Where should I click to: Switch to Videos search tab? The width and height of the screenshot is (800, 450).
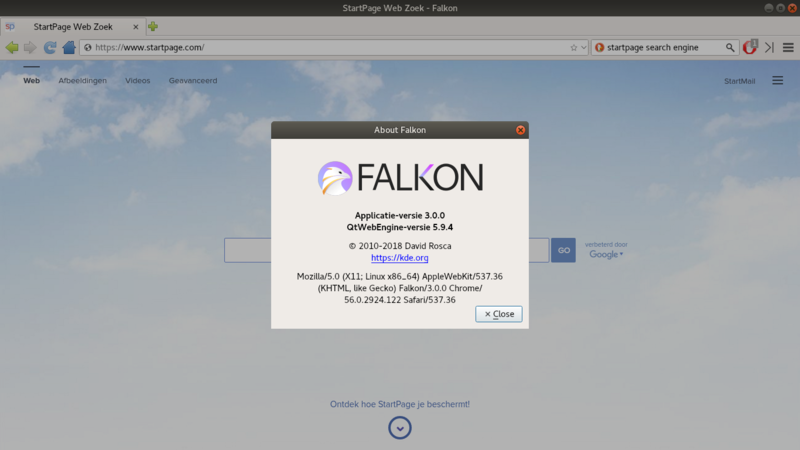coord(138,81)
